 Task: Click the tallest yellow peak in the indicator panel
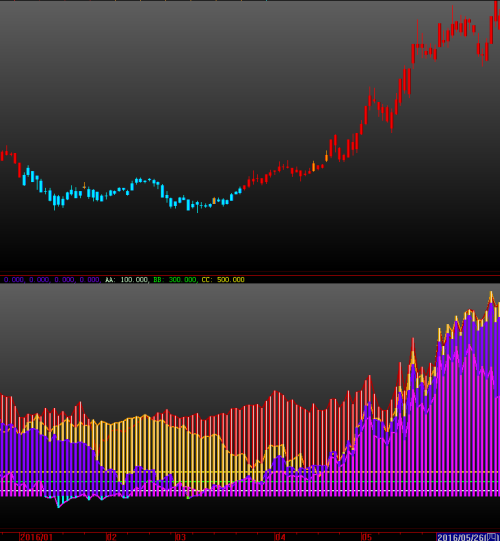(491, 296)
